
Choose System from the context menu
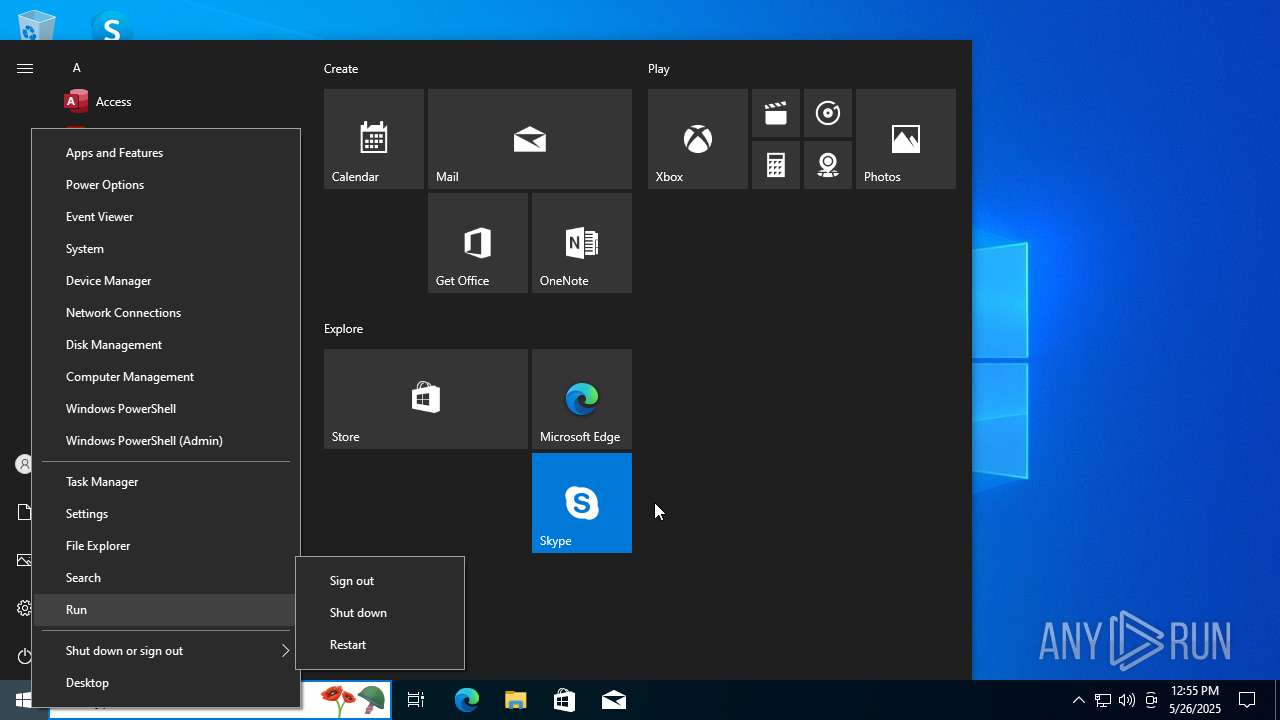[166, 249]
